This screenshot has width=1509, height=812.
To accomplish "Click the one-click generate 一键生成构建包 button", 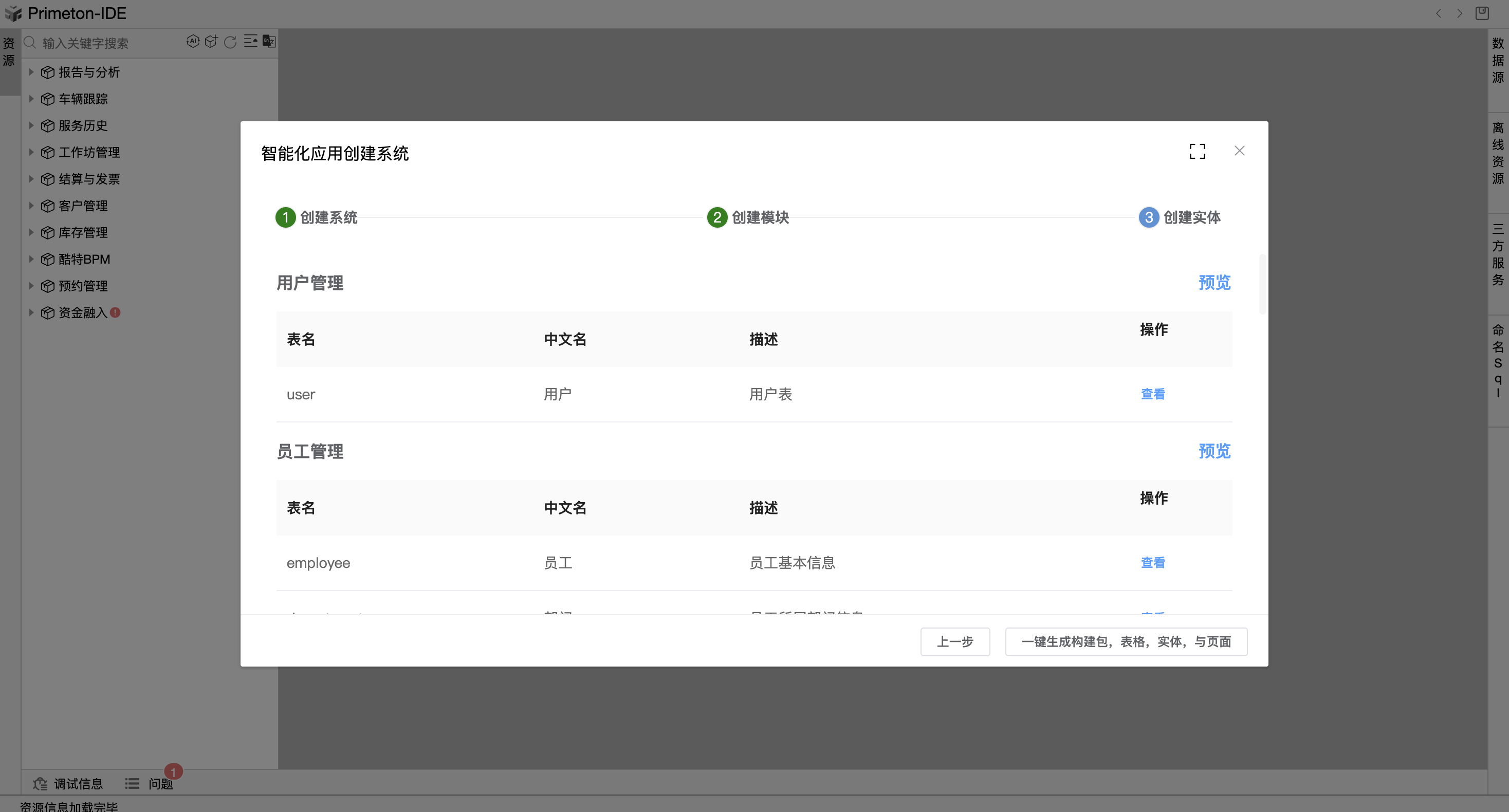I will coord(1126,641).
